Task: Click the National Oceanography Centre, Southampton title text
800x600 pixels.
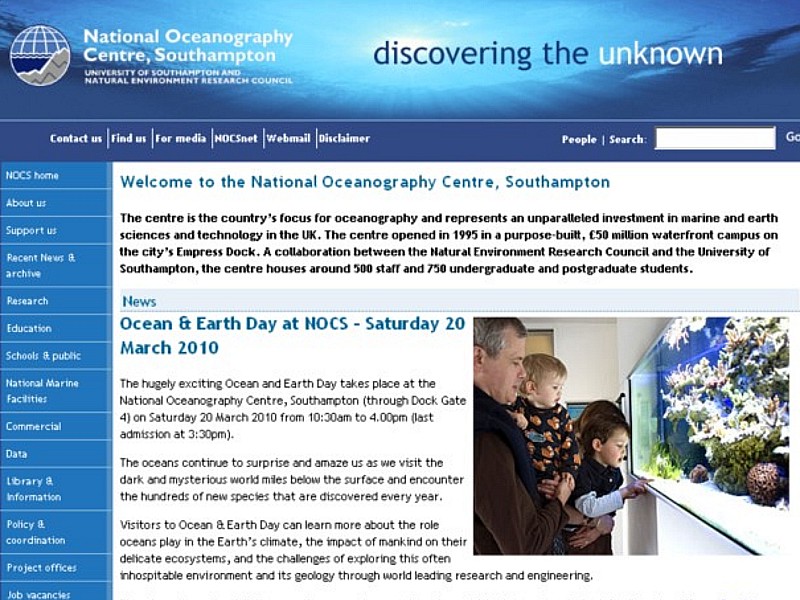Action: pos(188,45)
